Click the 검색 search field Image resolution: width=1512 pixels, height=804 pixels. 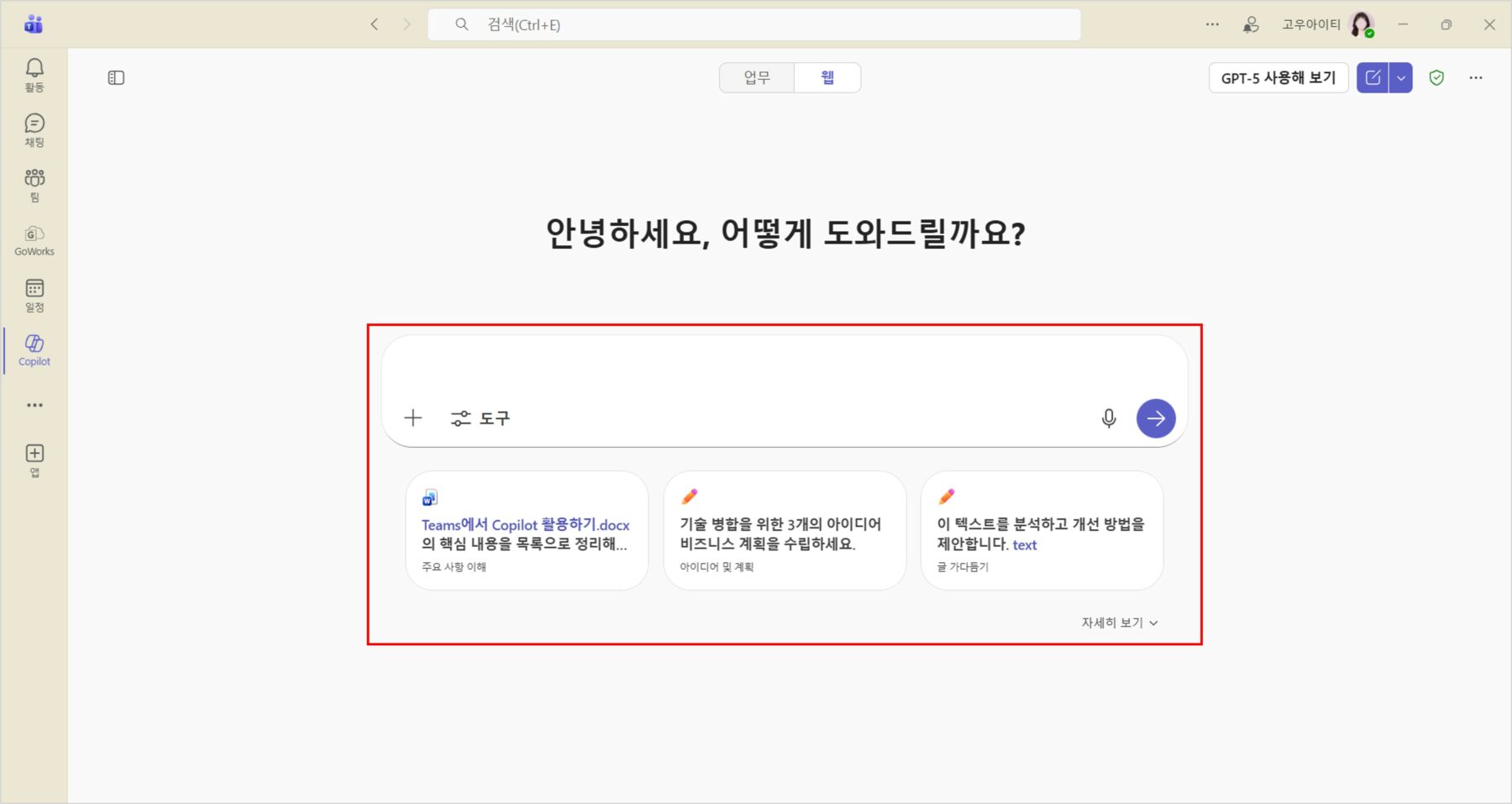click(x=754, y=25)
